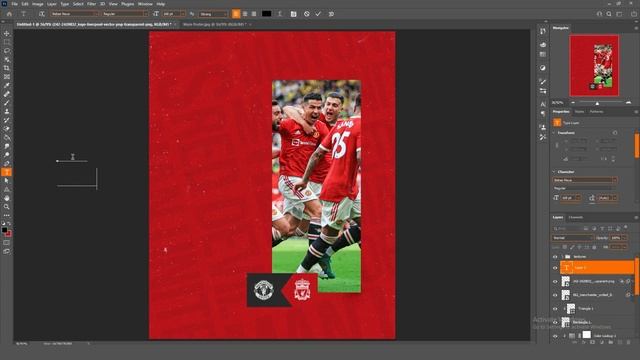Toggle visibility of Triangle 1 layer

[555, 309]
